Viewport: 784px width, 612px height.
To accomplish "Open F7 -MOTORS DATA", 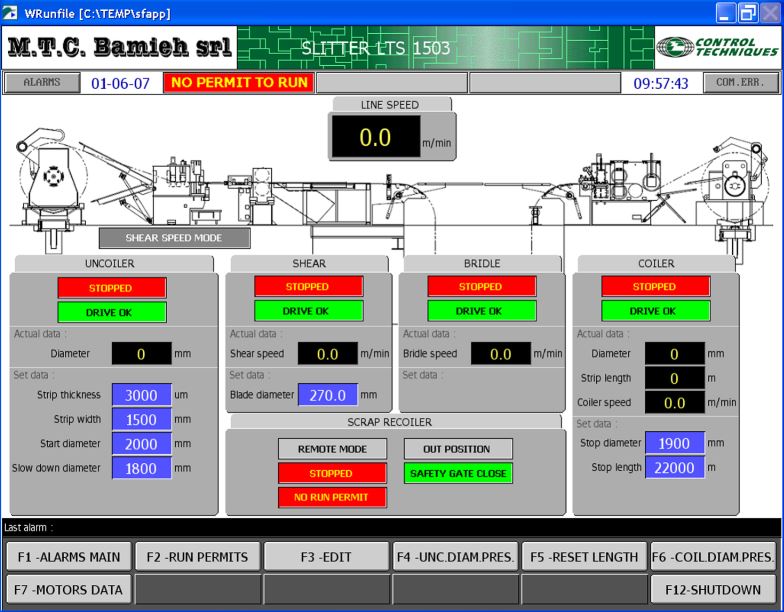I will click(x=69, y=590).
